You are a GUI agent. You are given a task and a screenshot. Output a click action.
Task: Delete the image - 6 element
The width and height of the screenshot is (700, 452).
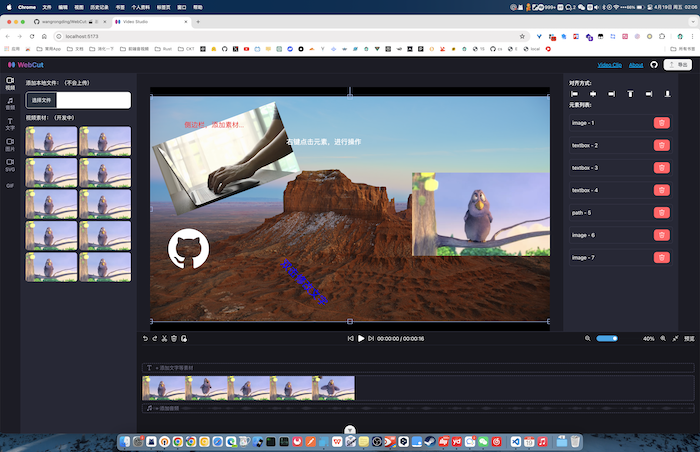tap(662, 235)
